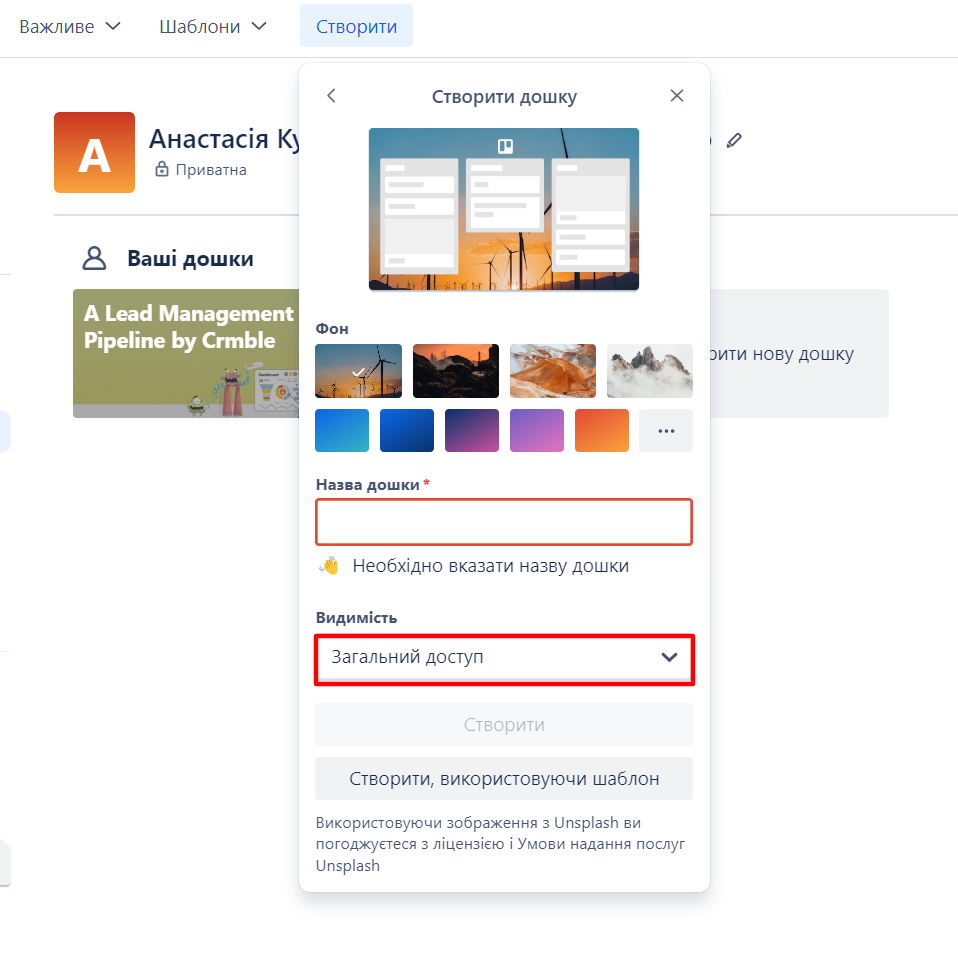Image resolution: width=958 pixels, height=969 pixels.
Task: Click Створити, використовуючи шаблон button
Action: [x=503, y=778]
